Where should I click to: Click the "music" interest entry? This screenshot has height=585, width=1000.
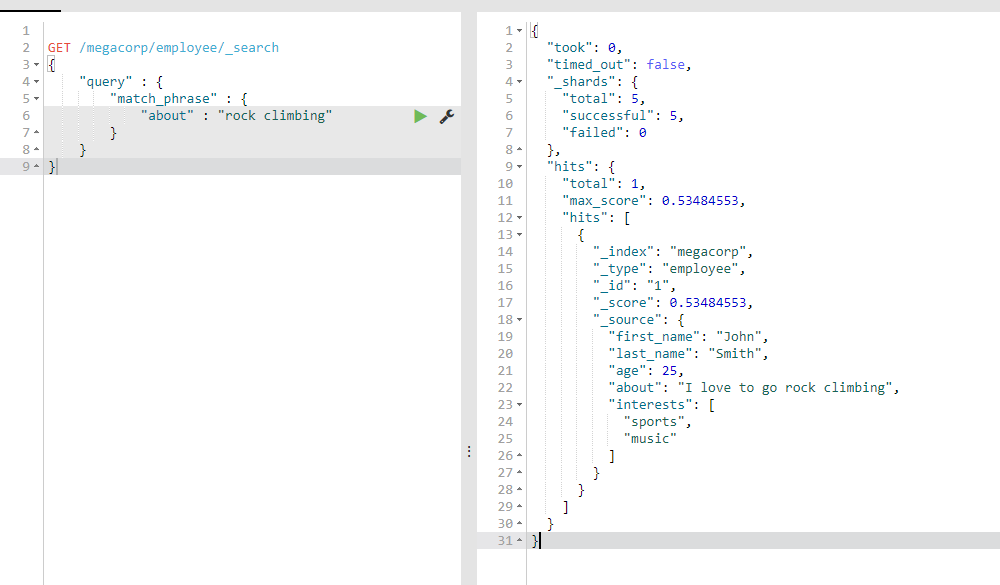click(x=650, y=439)
